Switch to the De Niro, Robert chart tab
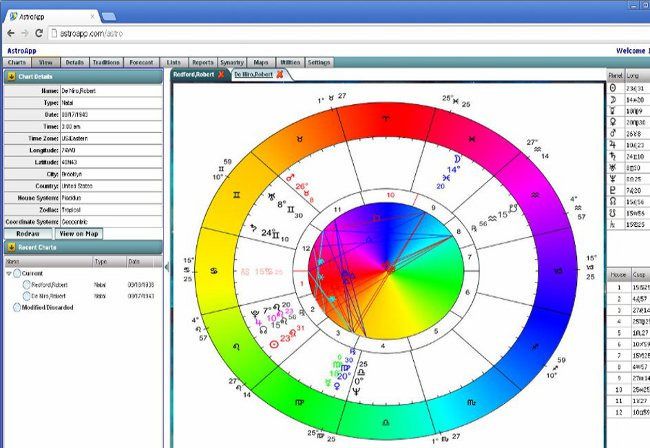 253,74
